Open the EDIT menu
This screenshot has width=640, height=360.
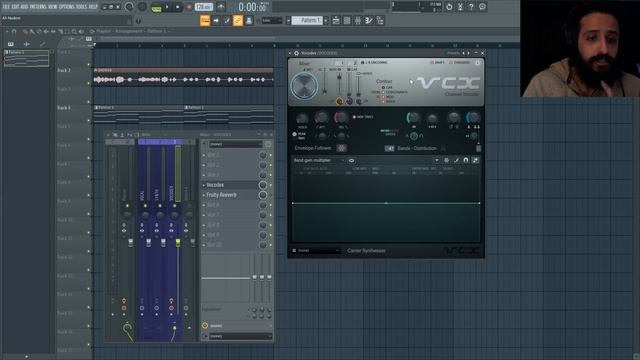(15, 7)
